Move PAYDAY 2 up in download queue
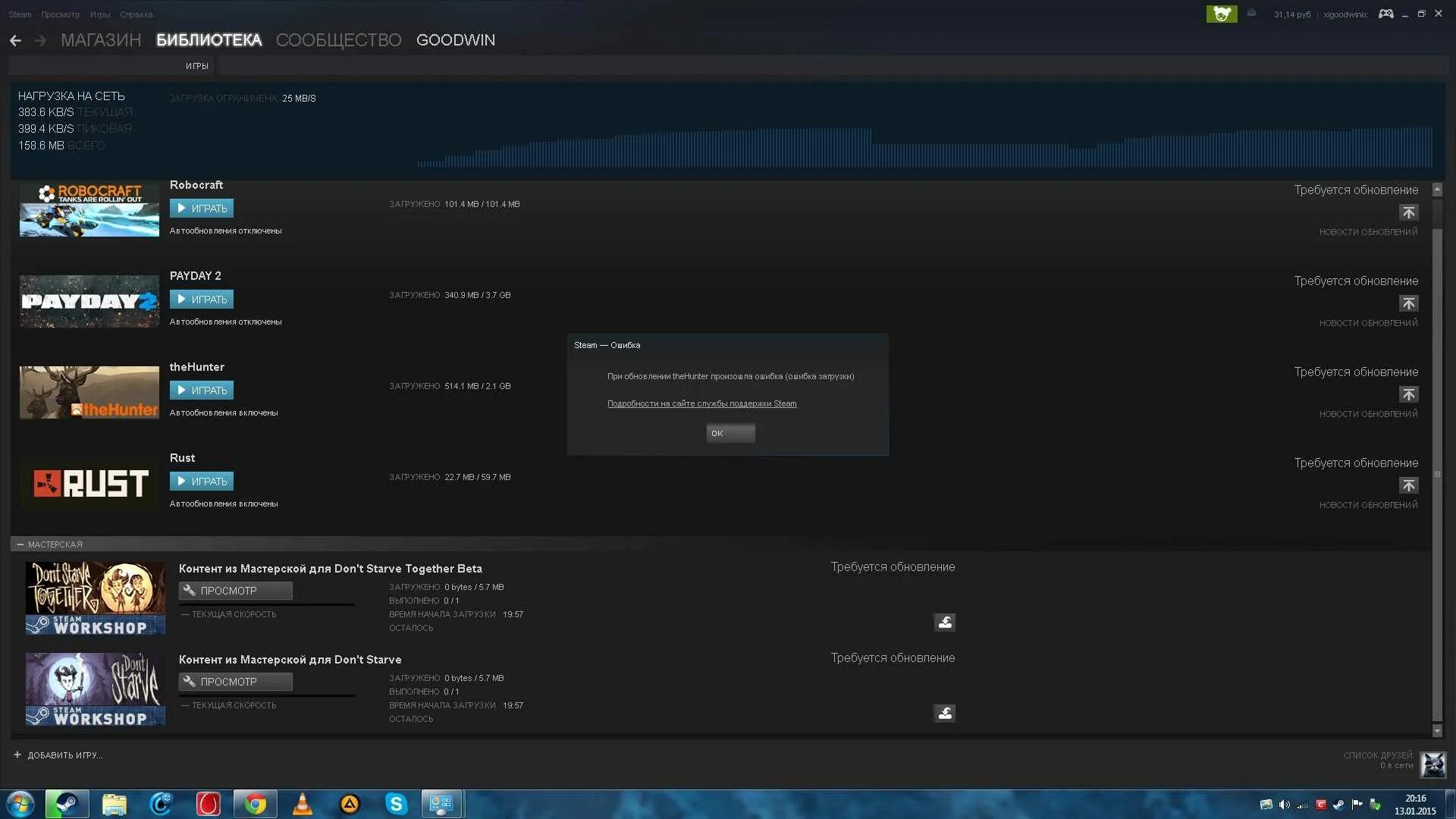The height and width of the screenshot is (819, 1456). [1408, 303]
